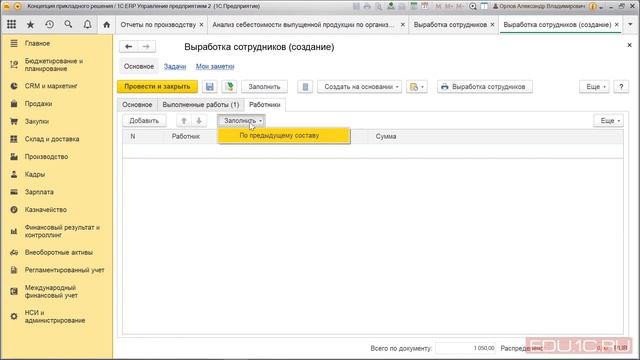Close the Анализ себестоимости tab
The height and width of the screenshot is (360, 640).
[x=402, y=24]
